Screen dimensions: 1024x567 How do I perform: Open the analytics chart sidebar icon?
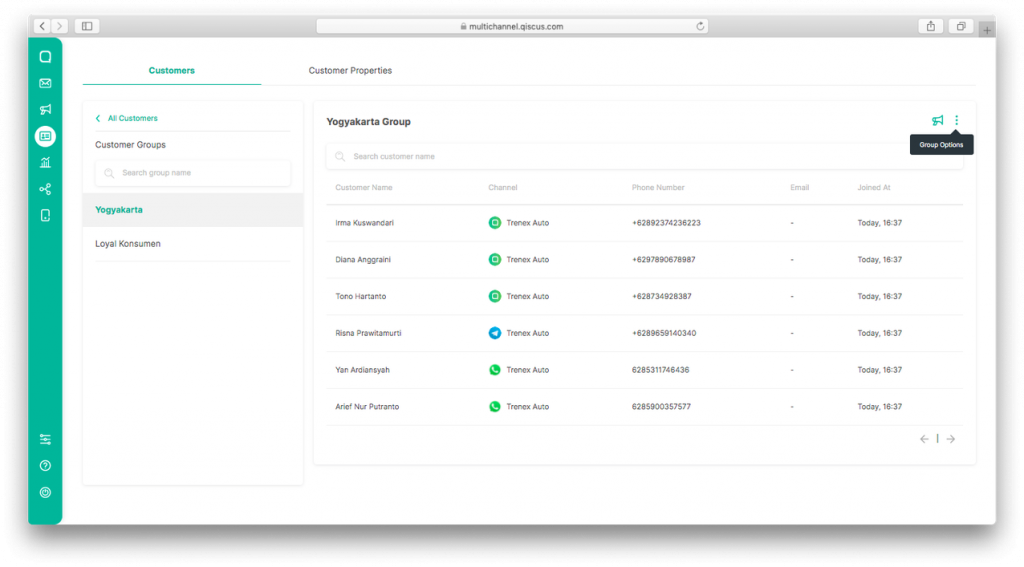pyautogui.click(x=45, y=163)
